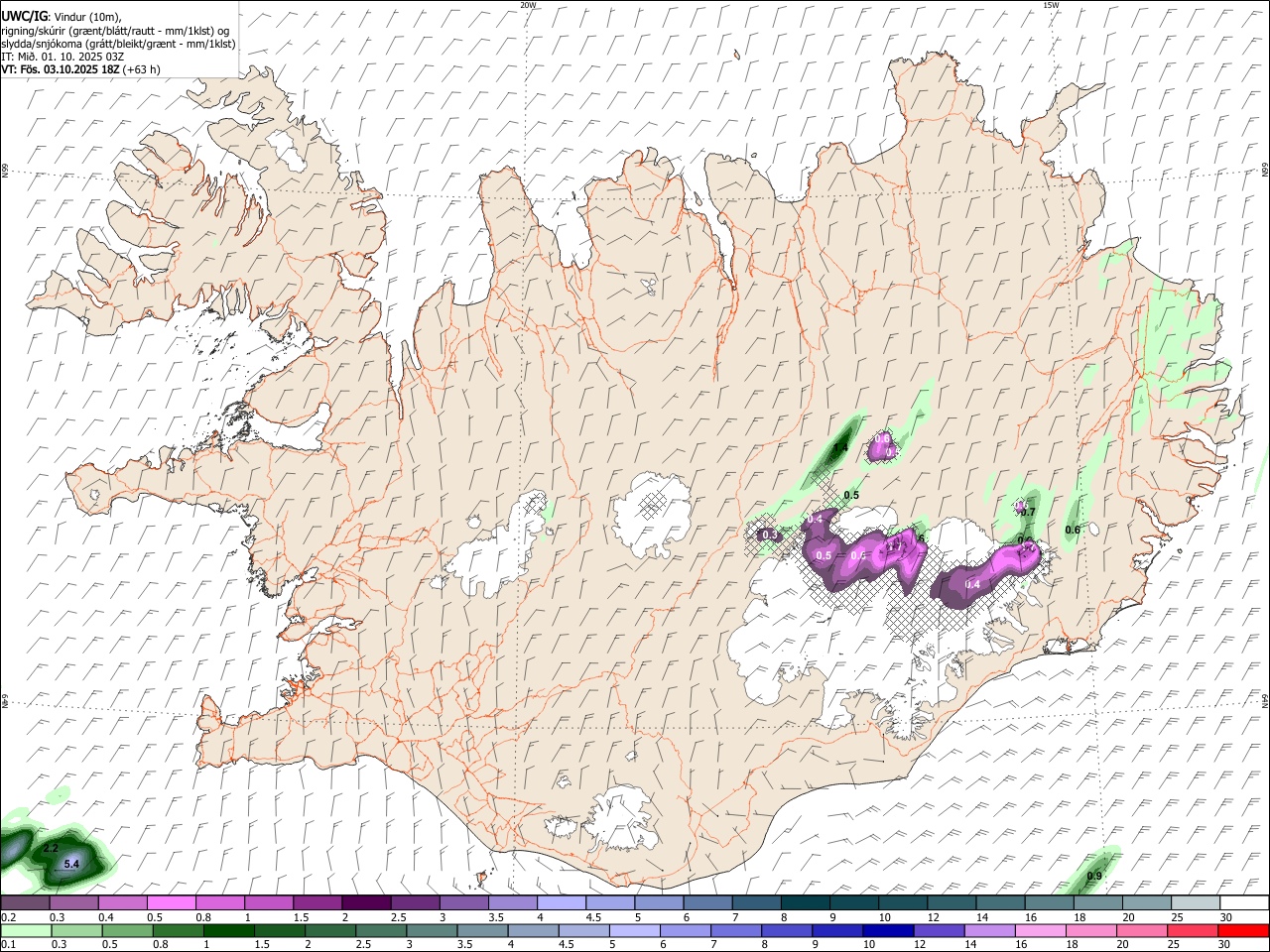
Task: Click the 'IT: Mið. 01. 10. 2025 03Z' line
Action: point(63,57)
